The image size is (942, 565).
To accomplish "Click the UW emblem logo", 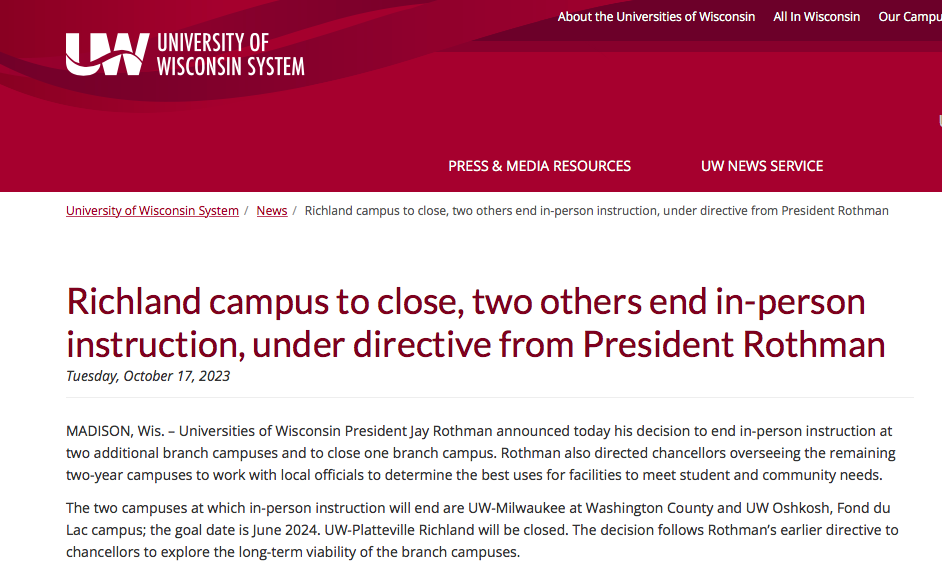I will click(107, 54).
